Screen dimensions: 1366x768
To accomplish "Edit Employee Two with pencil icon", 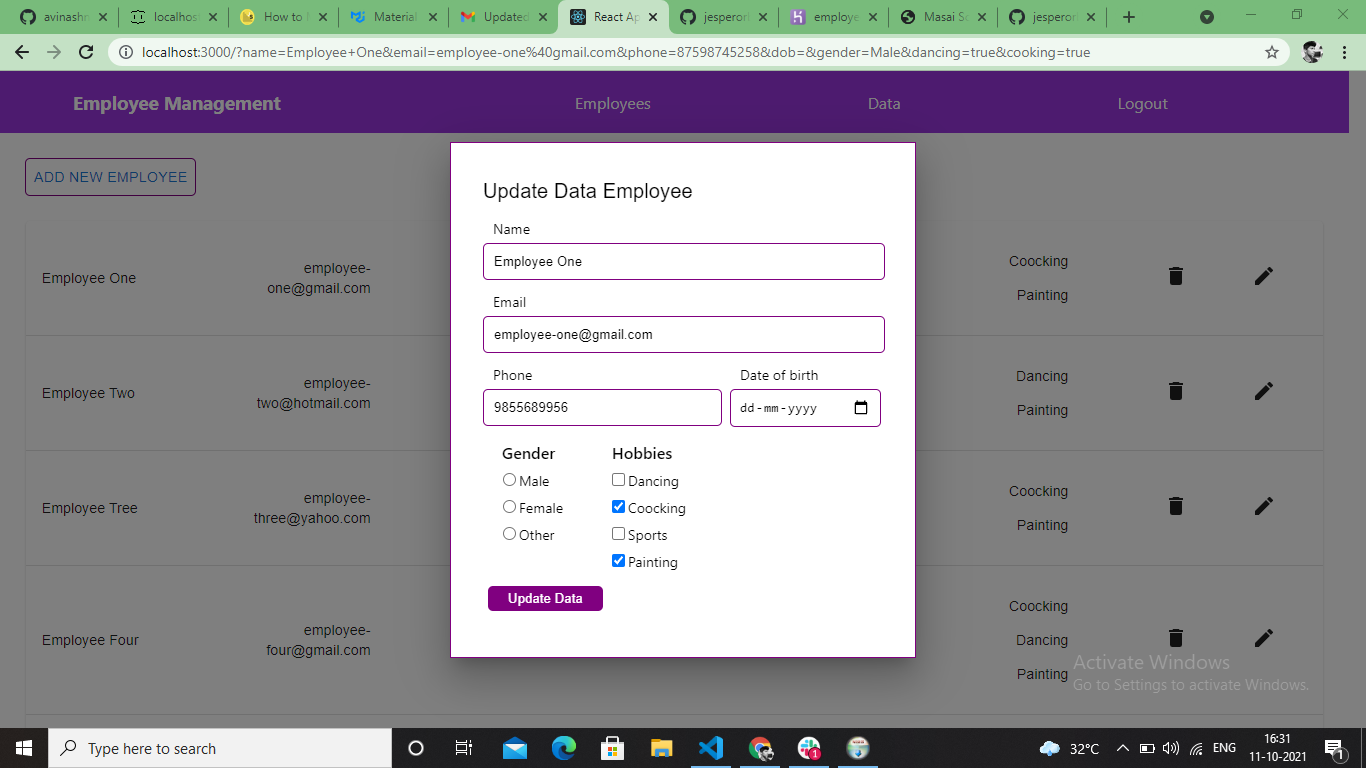I will pyautogui.click(x=1264, y=391).
